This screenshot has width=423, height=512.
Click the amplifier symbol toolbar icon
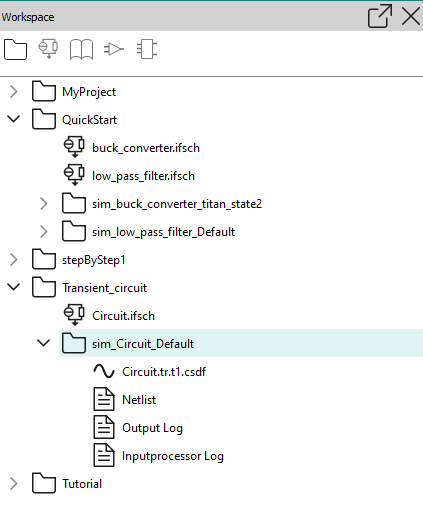click(114, 49)
